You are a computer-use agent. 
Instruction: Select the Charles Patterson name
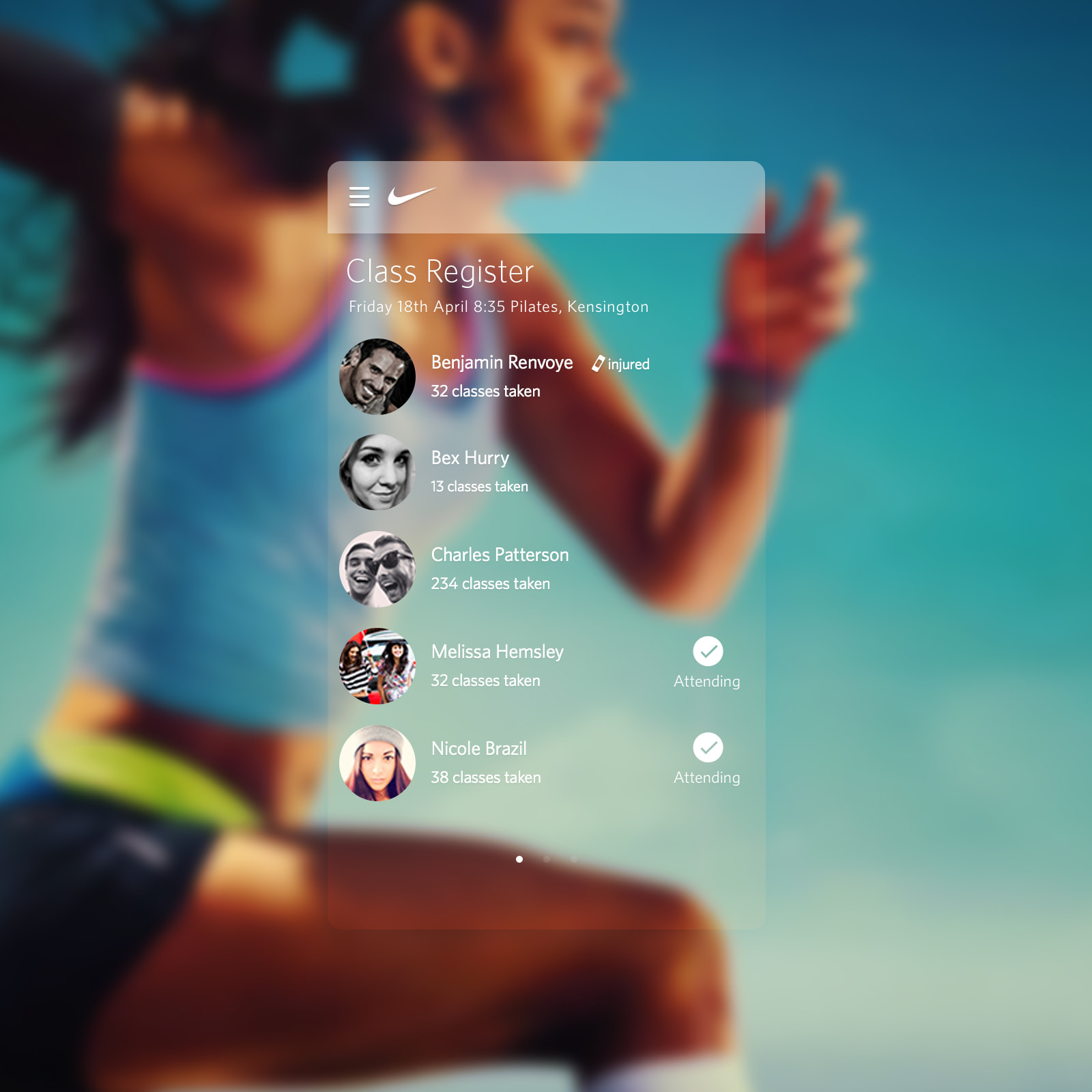point(500,555)
